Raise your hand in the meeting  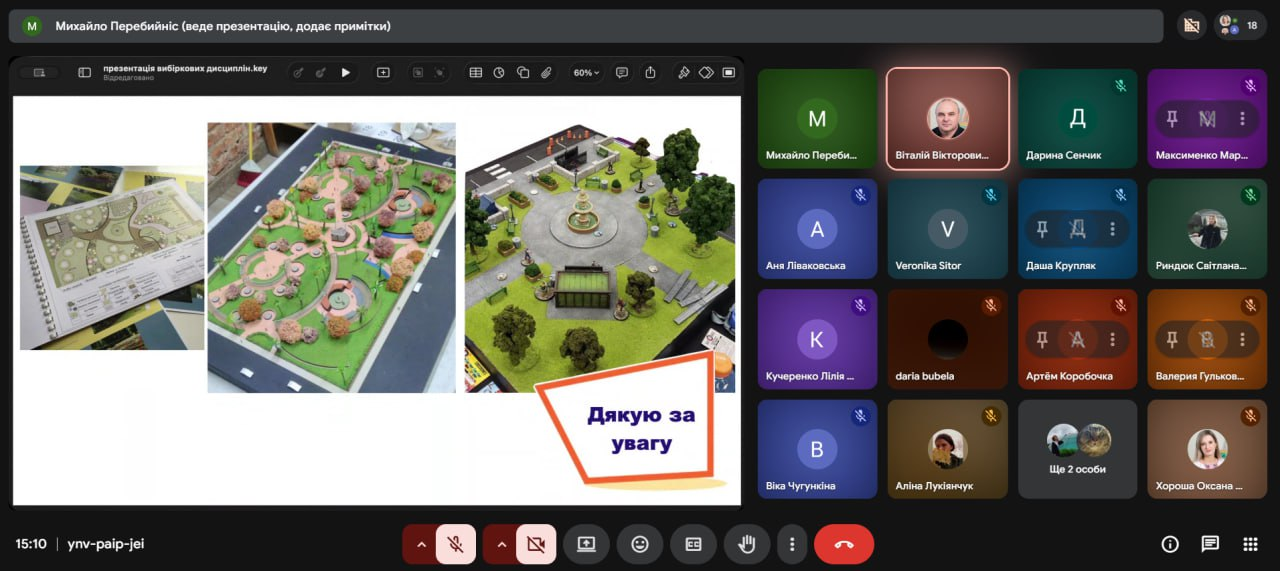coord(746,544)
